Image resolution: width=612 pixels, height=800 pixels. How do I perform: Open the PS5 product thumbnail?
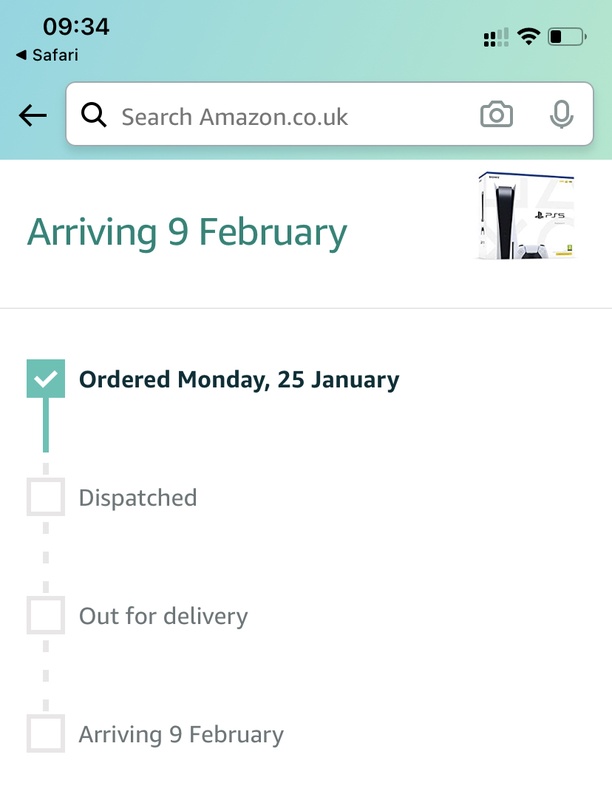tap(526, 218)
